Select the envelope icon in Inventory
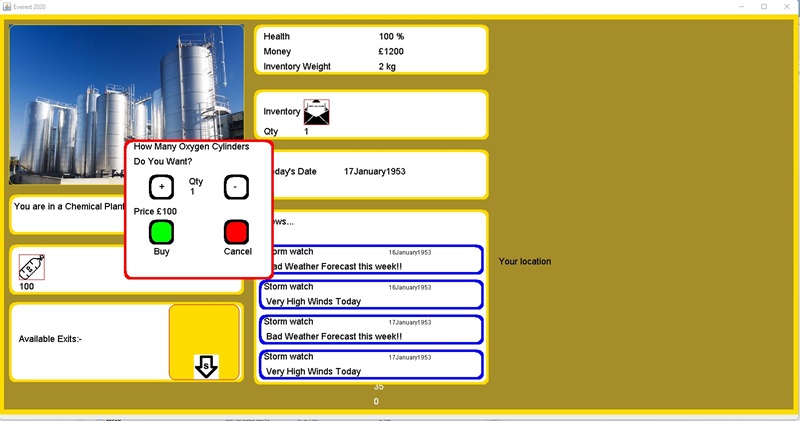800x421 pixels. pos(316,112)
